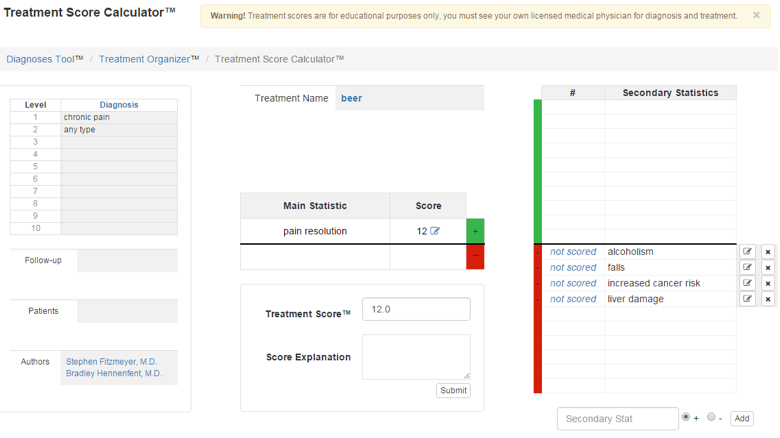This screenshot has height=438, width=780.
Task: Open author Stephen Fitzmeyer, M.D.
Action: tap(111, 361)
